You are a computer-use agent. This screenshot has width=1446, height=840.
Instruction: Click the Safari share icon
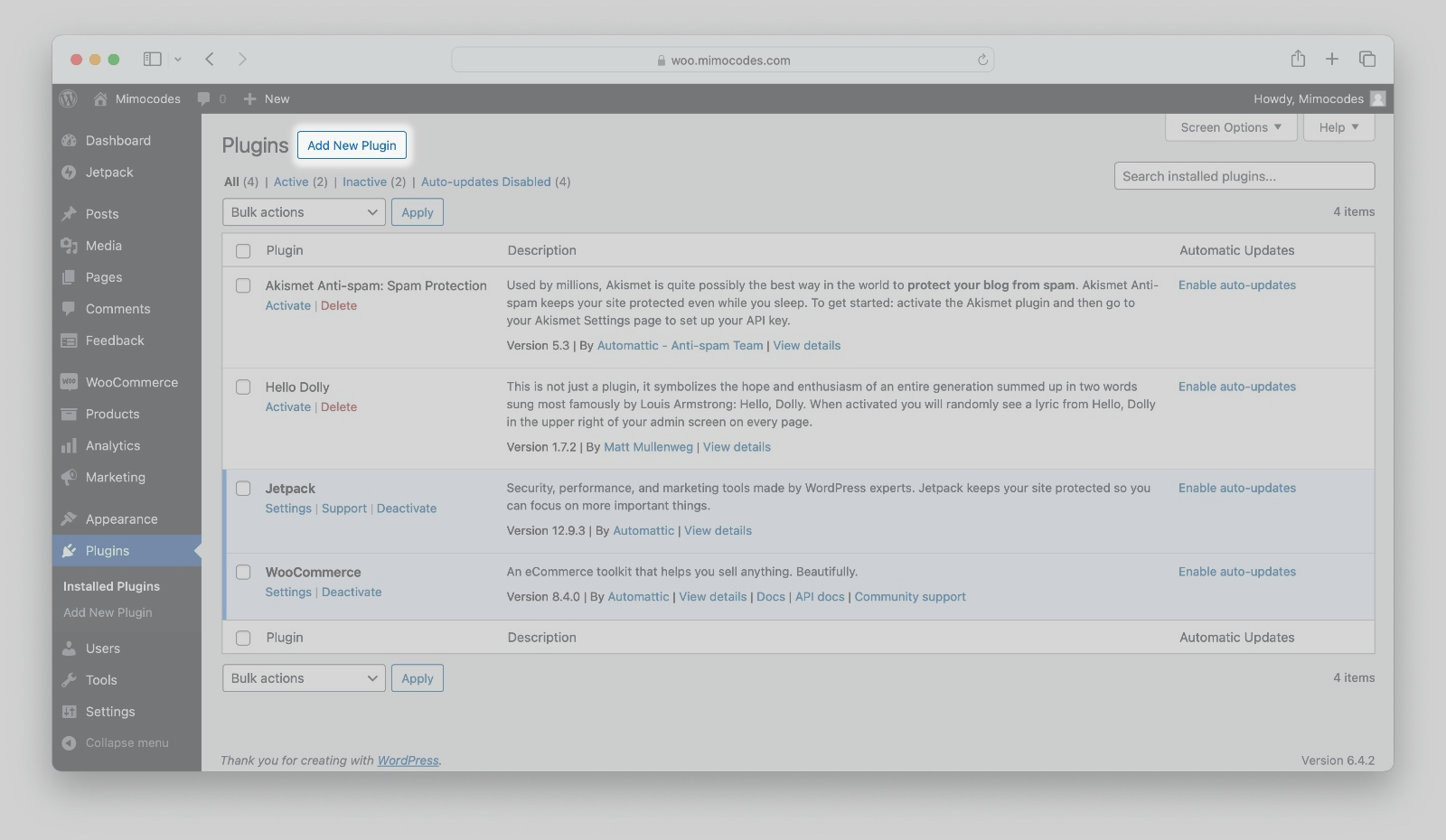coord(1298,59)
